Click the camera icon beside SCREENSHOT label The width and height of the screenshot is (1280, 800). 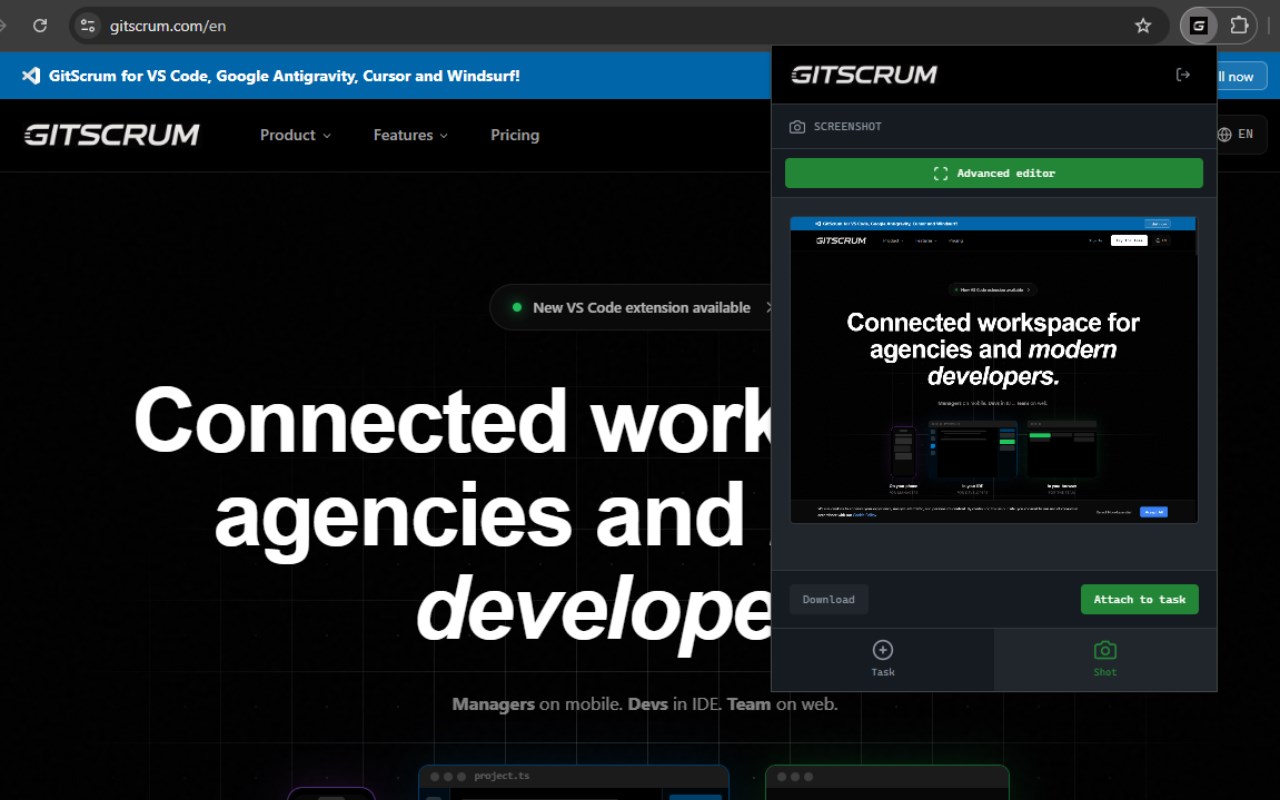[x=797, y=127]
